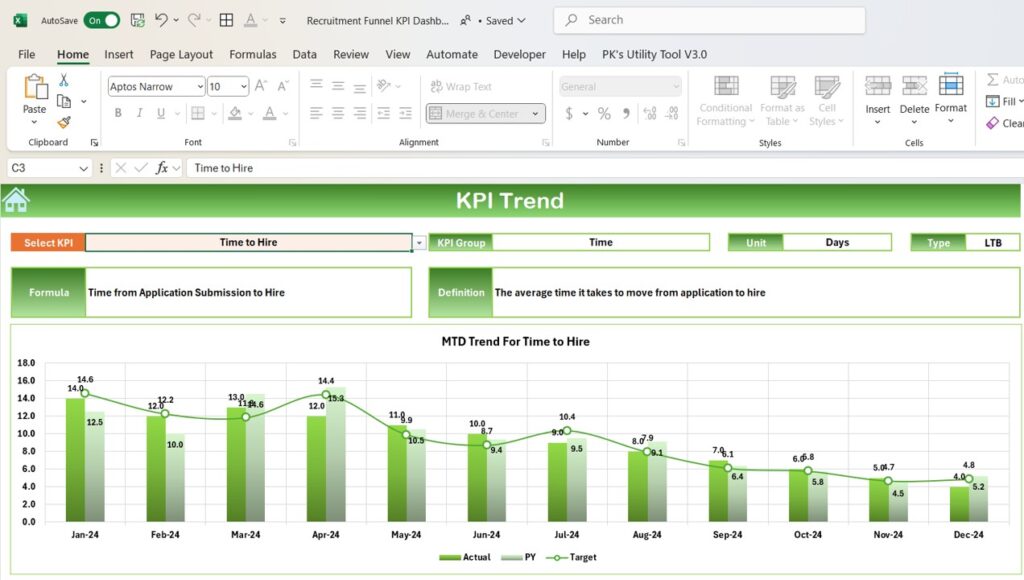Image resolution: width=1024 pixels, height=580 pixels.
Task: Apply Percent Style
Action: click(604, 114)
